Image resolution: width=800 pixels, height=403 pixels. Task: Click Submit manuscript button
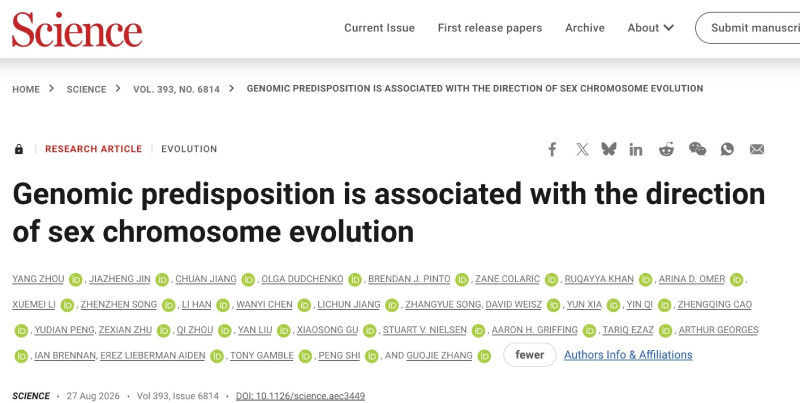click(x=748, y=28)
